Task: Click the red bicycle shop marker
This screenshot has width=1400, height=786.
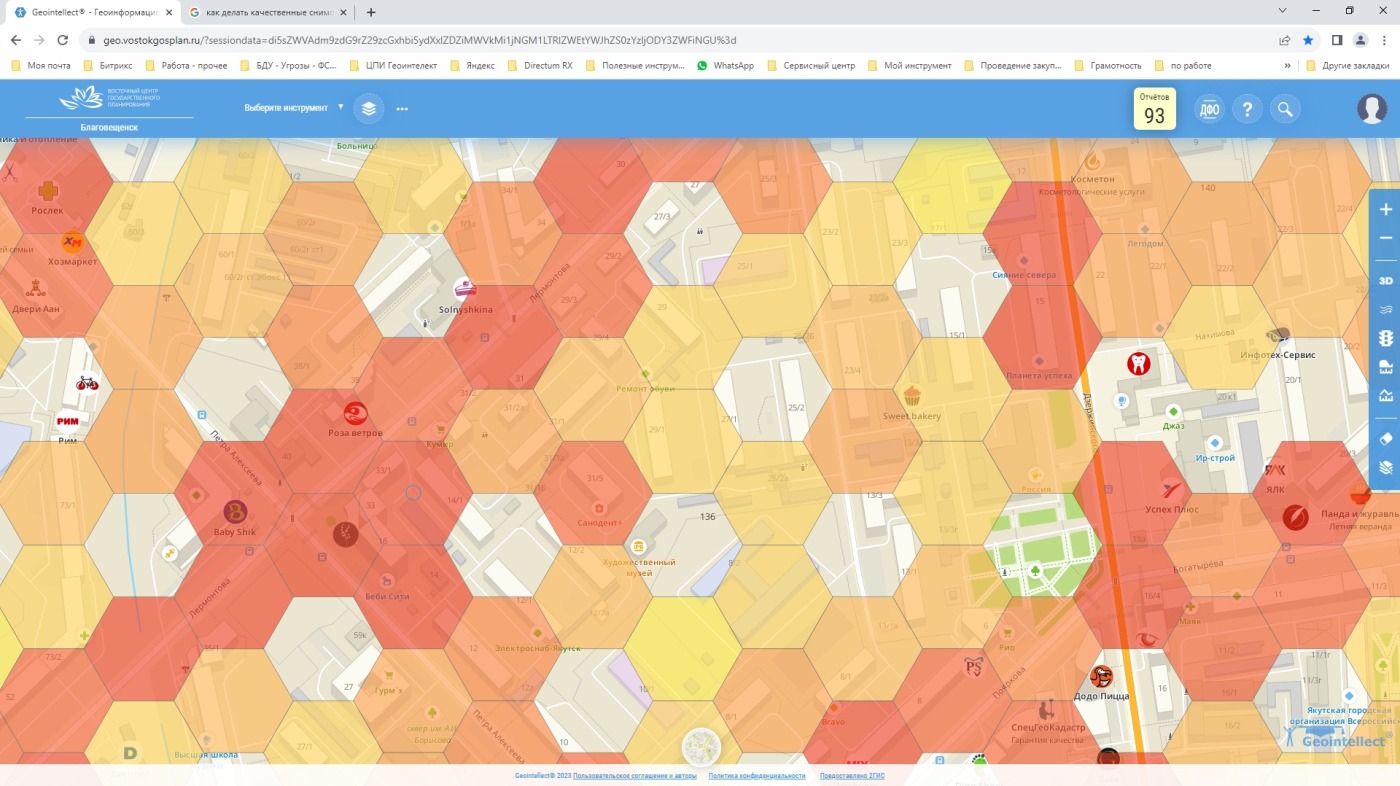Action: [88, 383]
